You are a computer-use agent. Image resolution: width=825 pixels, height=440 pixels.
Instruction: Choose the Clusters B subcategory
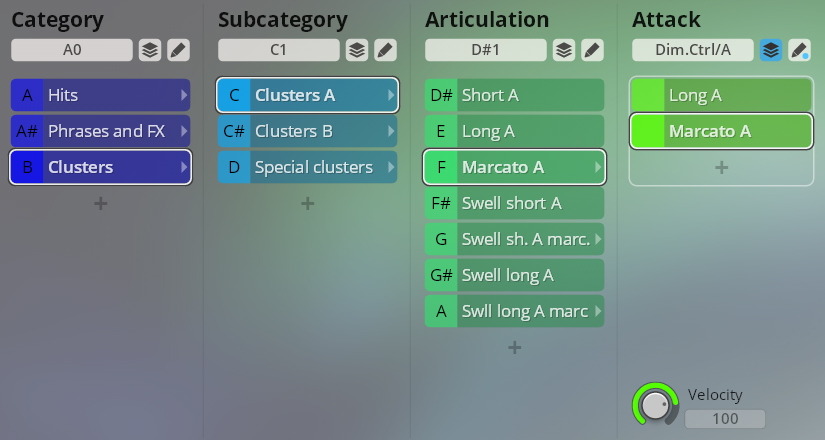pyautogui.click(x=307, y=131)
